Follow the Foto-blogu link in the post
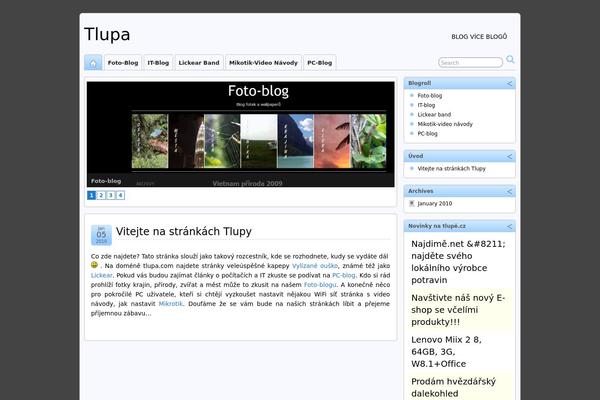This screenshot has width=600, height=400. (x=320, y=285)
